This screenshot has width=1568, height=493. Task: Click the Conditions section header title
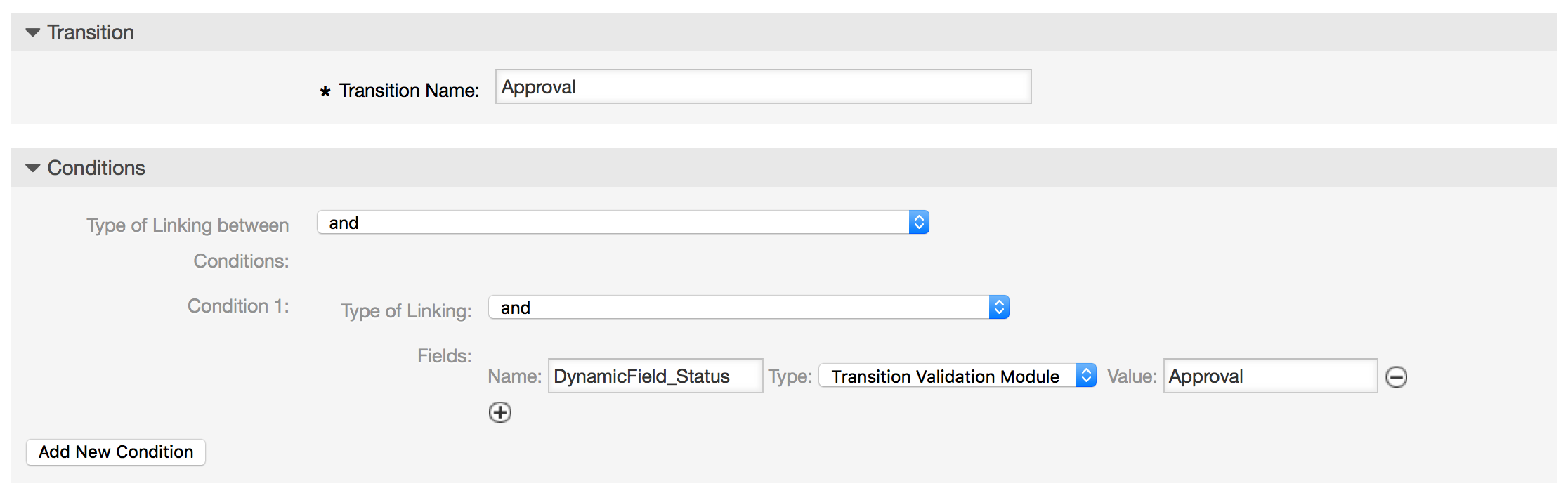pyautogui.click(x=96, y=168)
